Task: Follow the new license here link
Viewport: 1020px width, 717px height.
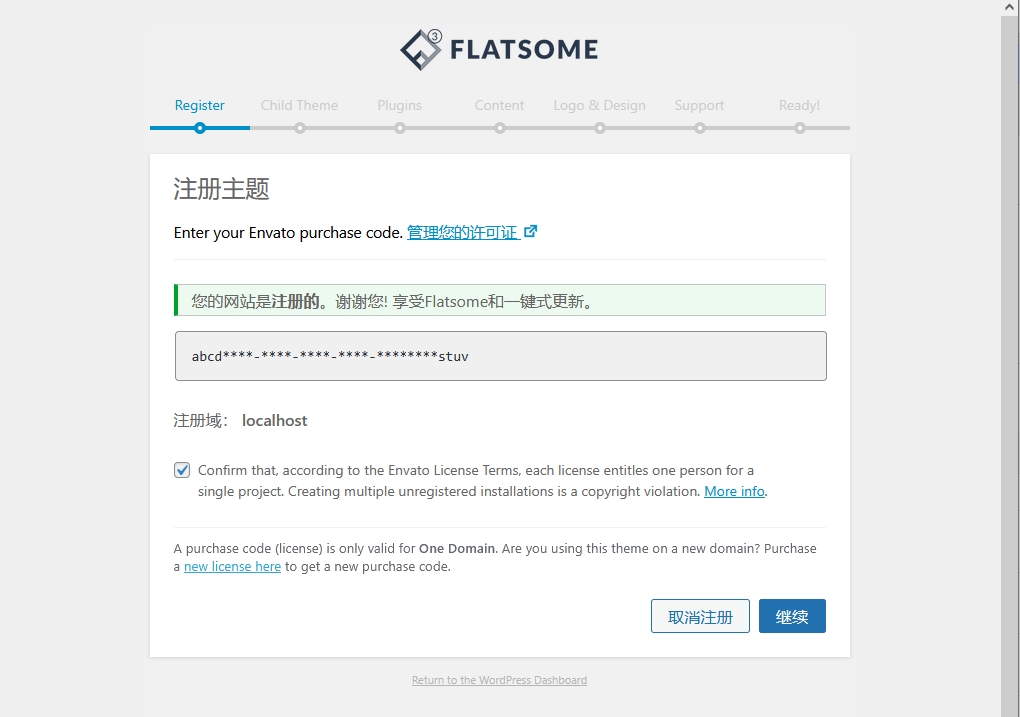Action: pos(232,567)
